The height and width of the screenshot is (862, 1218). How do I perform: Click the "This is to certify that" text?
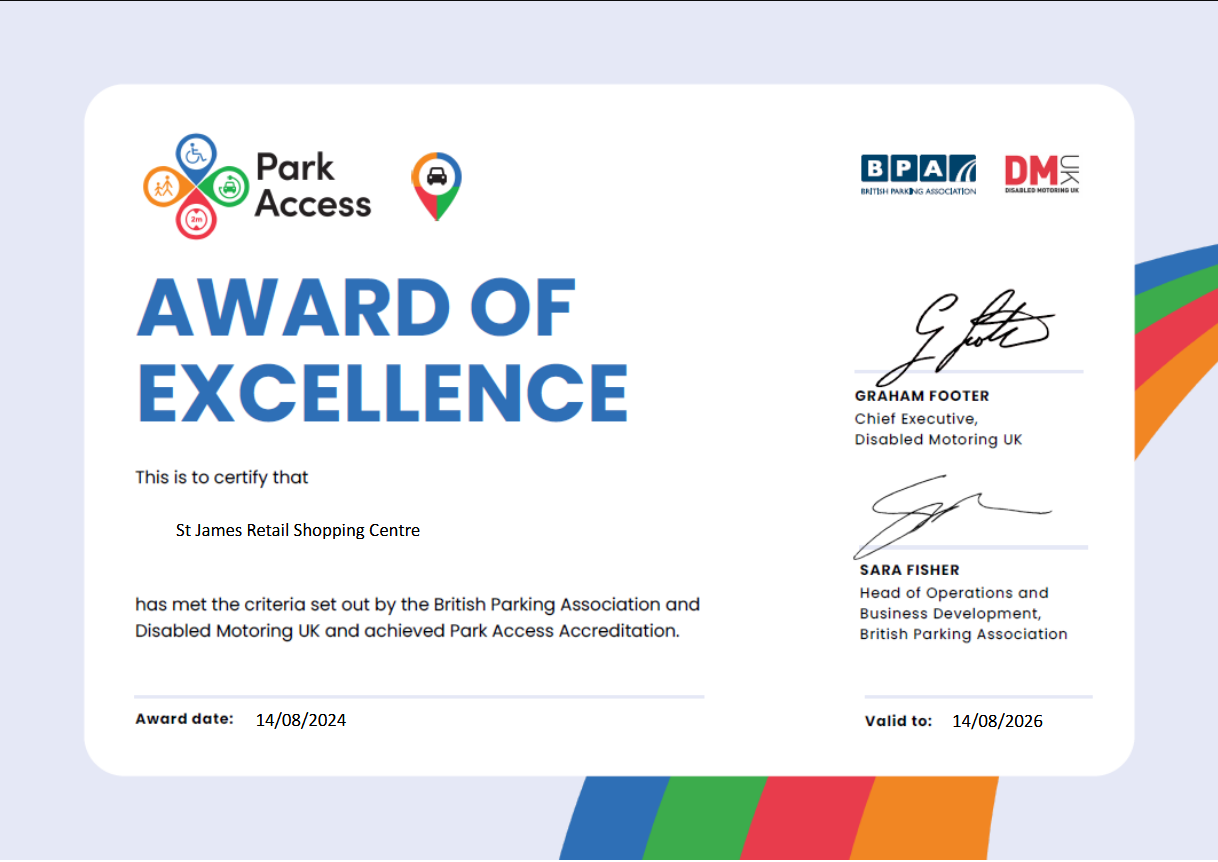pos(222,478)
